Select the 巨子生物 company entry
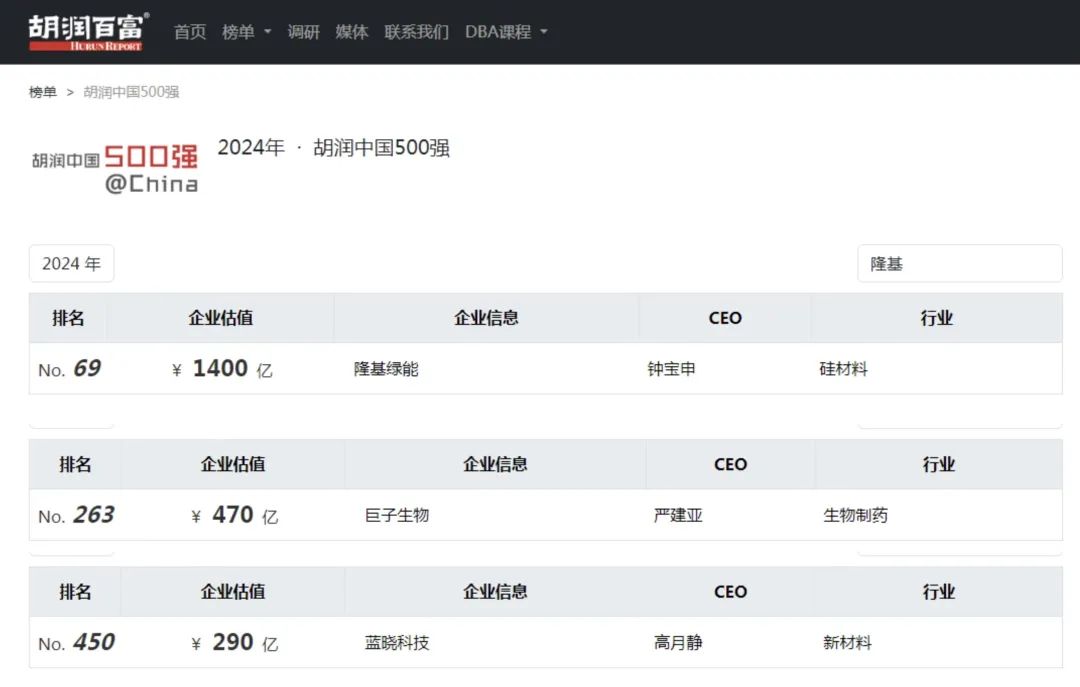 tap(397, 516)
